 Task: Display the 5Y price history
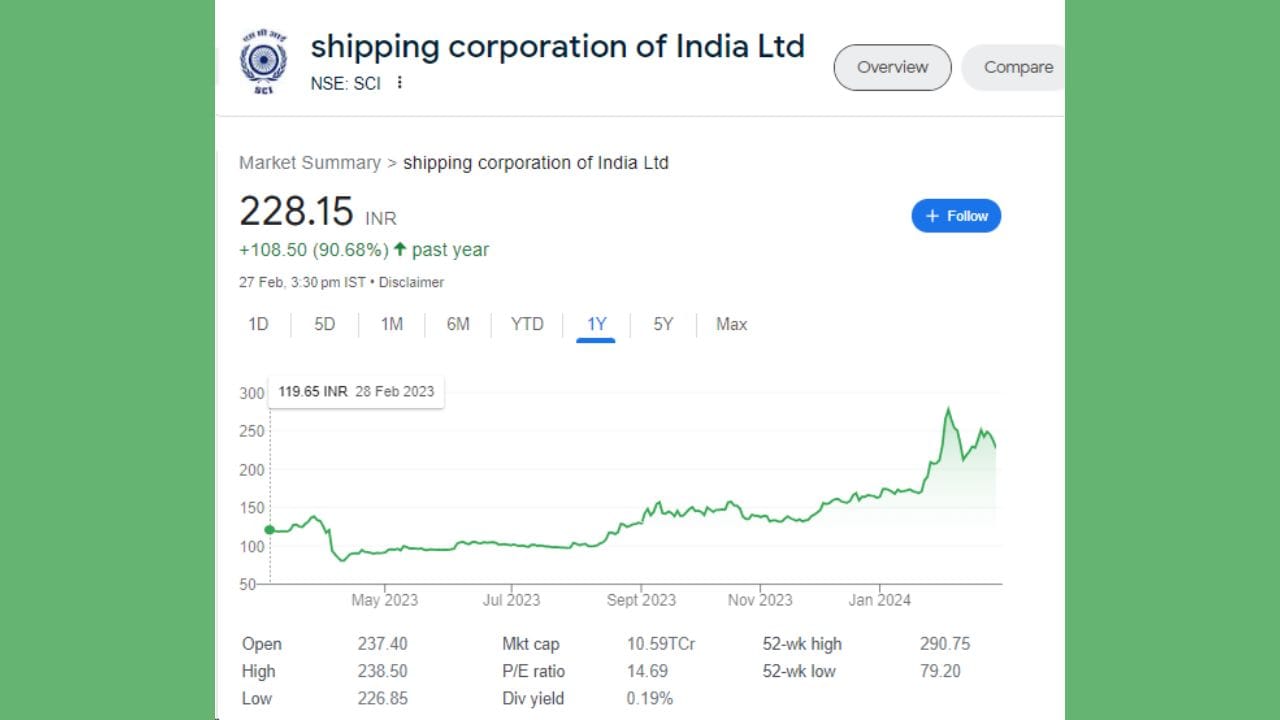coord(663,324)
